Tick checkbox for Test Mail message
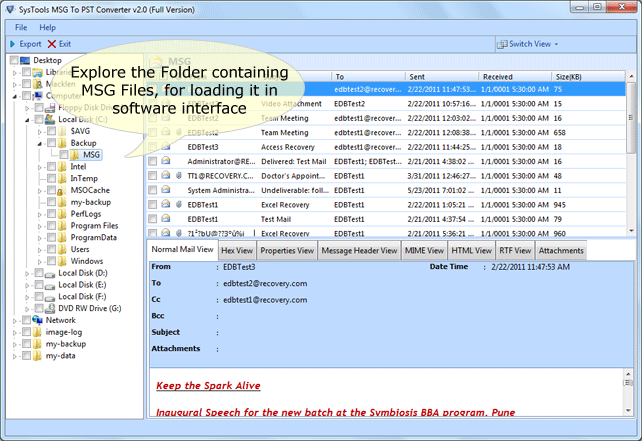This screenshot has width=642, height=441. point(152,219)
